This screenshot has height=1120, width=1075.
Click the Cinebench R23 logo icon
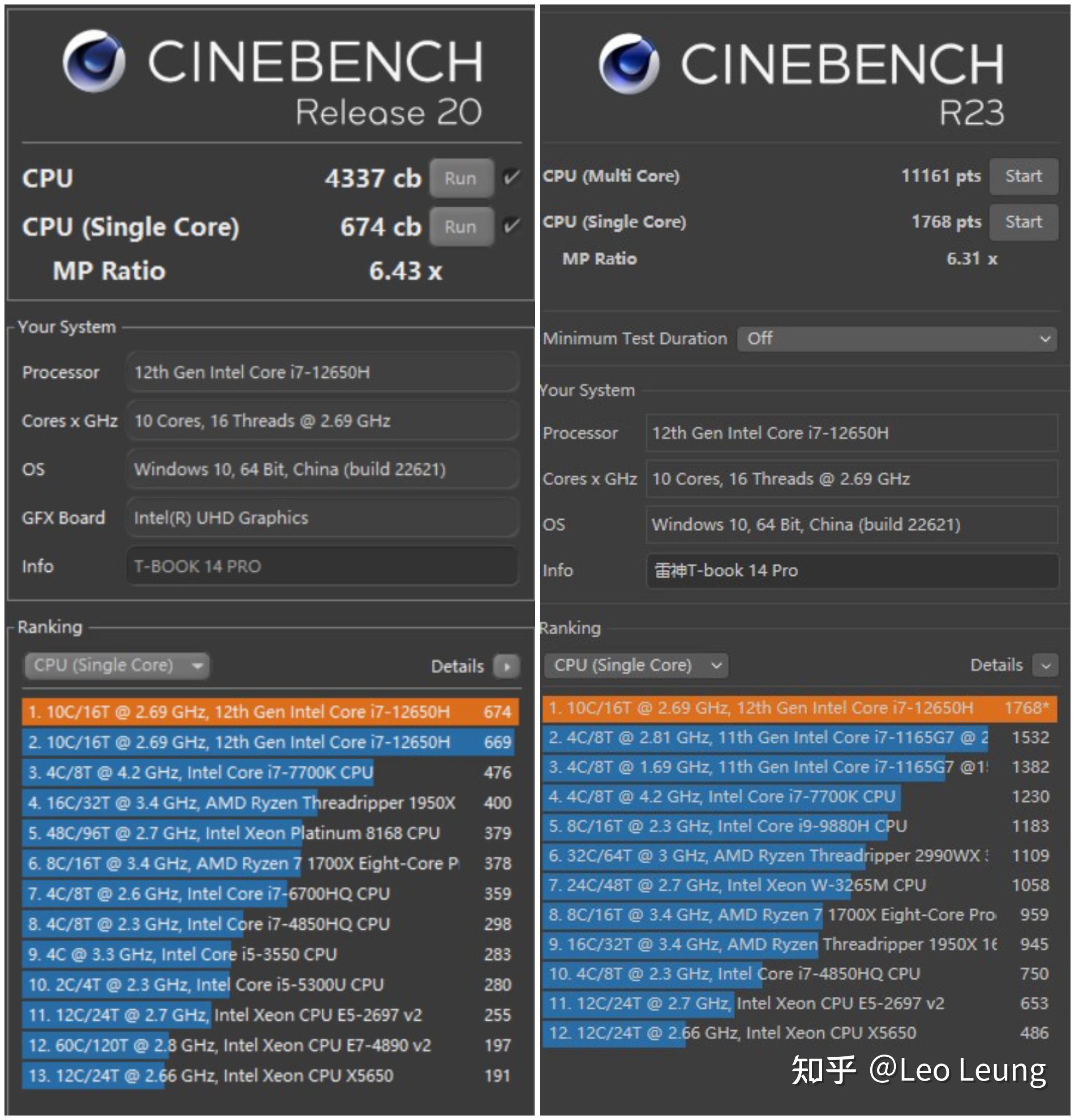click(x=629, y=64)
